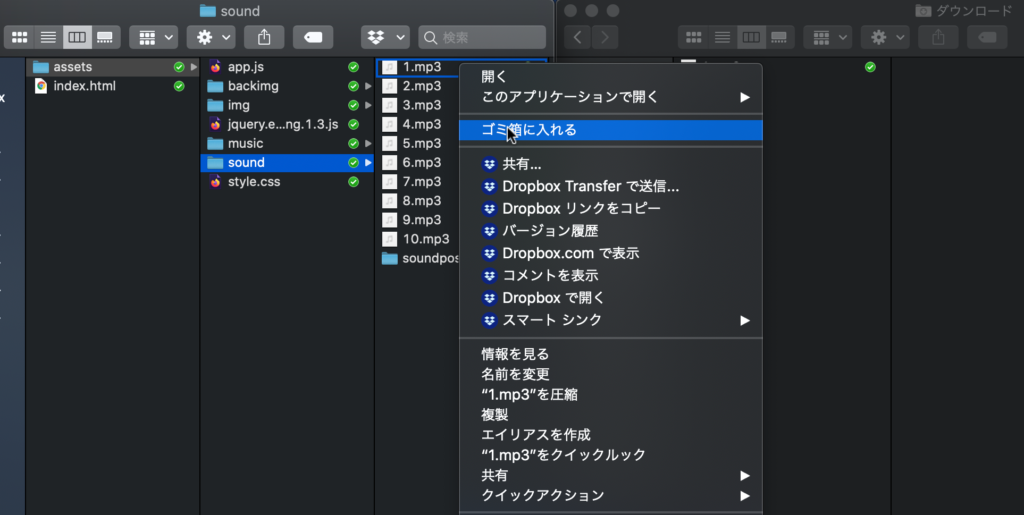Choose ゴミ箱に入れる from context menu

point(528,130)
